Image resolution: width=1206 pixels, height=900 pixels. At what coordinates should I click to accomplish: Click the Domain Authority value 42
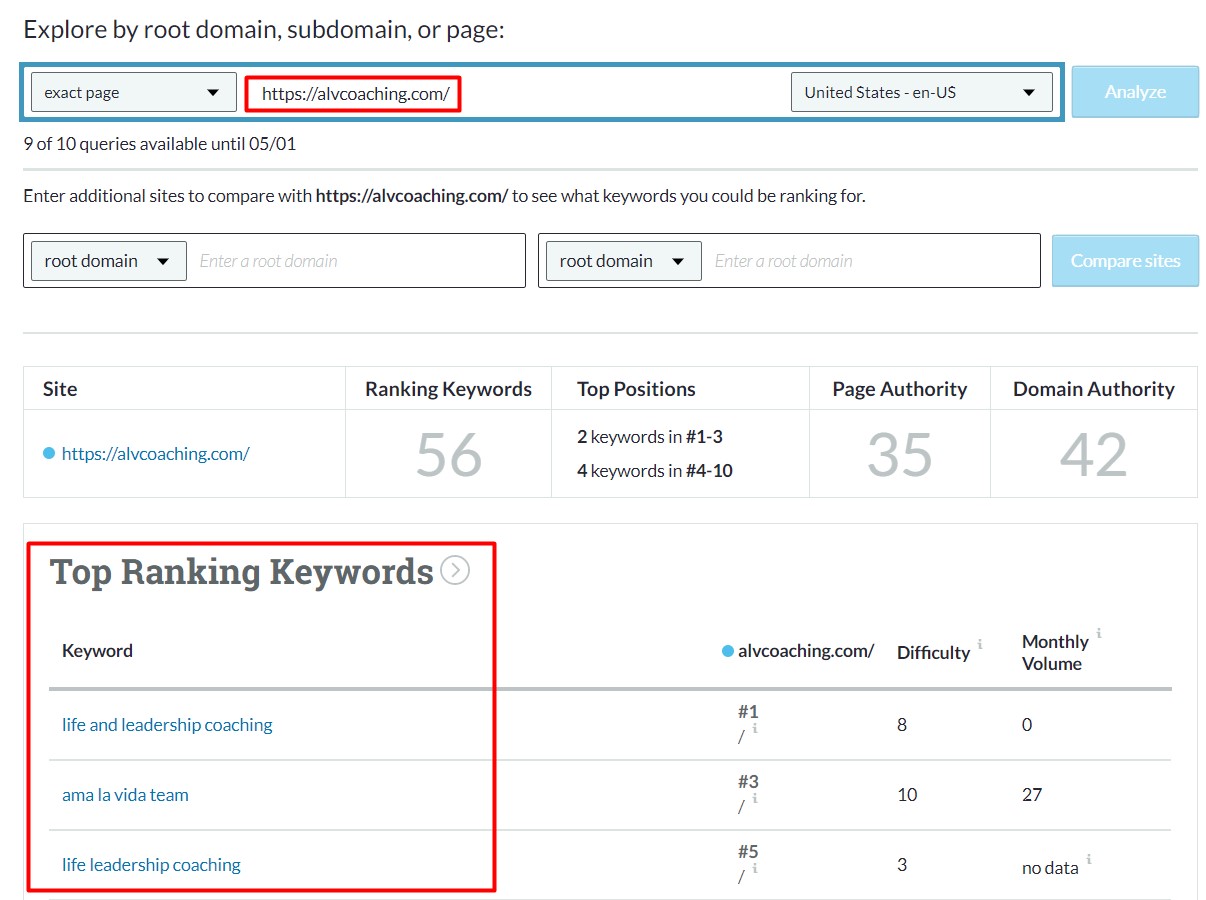[x=1094, y=454]
